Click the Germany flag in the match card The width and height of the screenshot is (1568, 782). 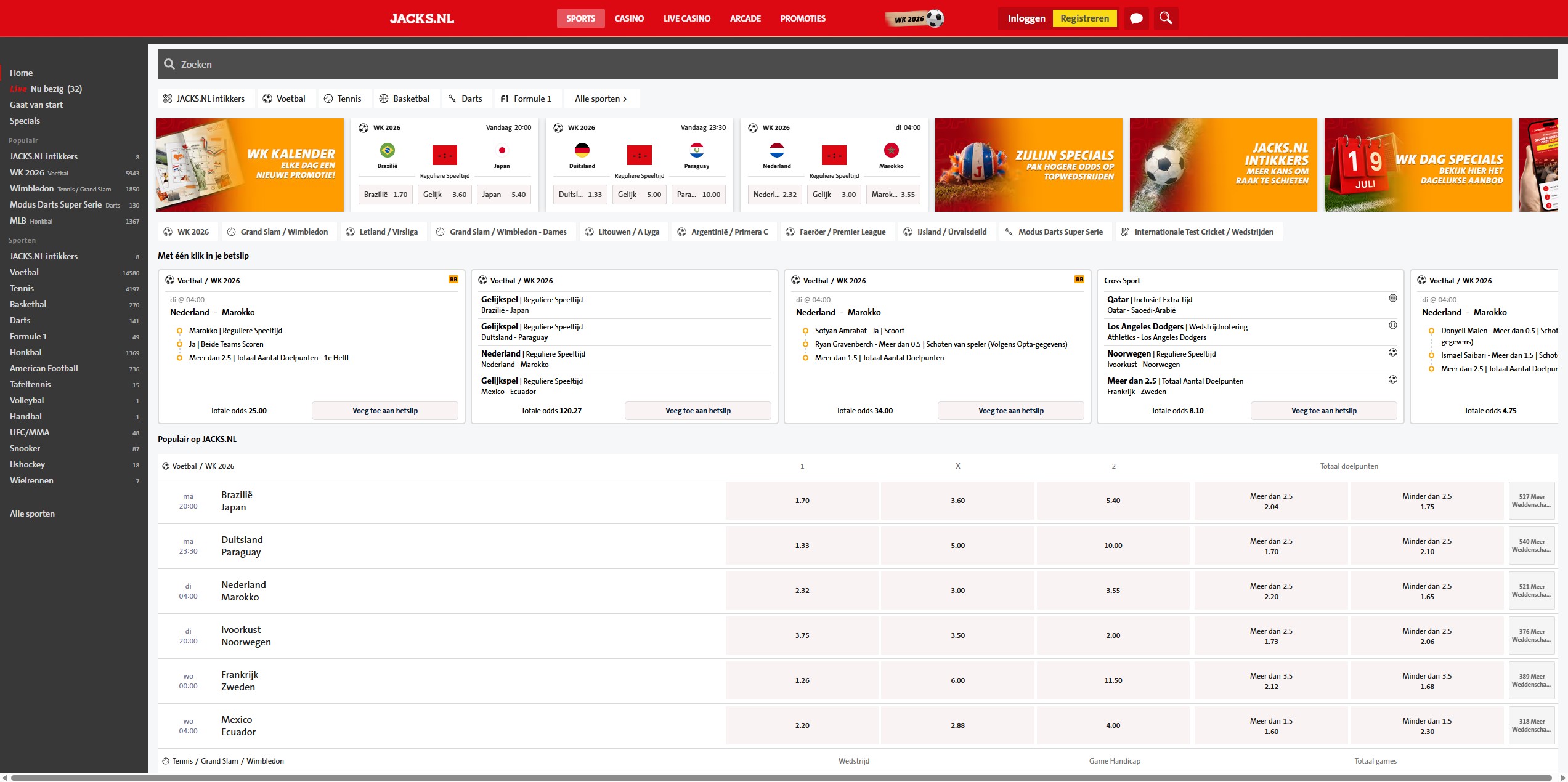(582, 150)
